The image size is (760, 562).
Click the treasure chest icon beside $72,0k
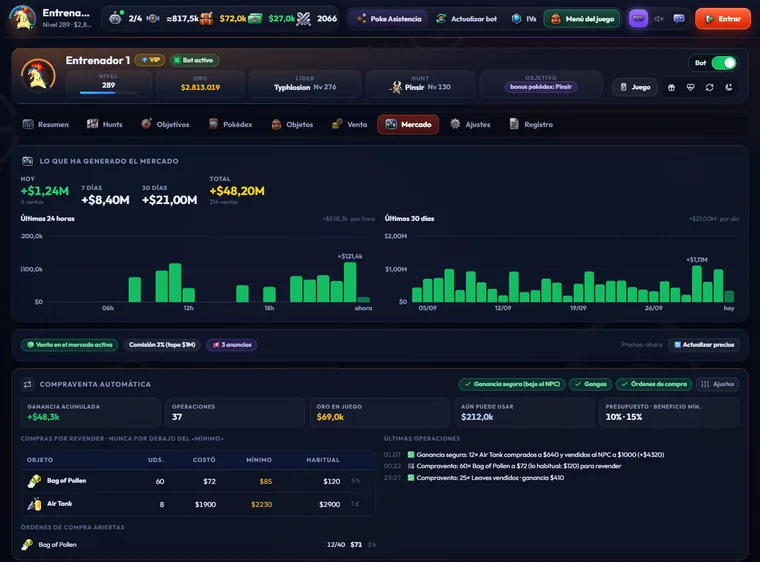(206, 18)
